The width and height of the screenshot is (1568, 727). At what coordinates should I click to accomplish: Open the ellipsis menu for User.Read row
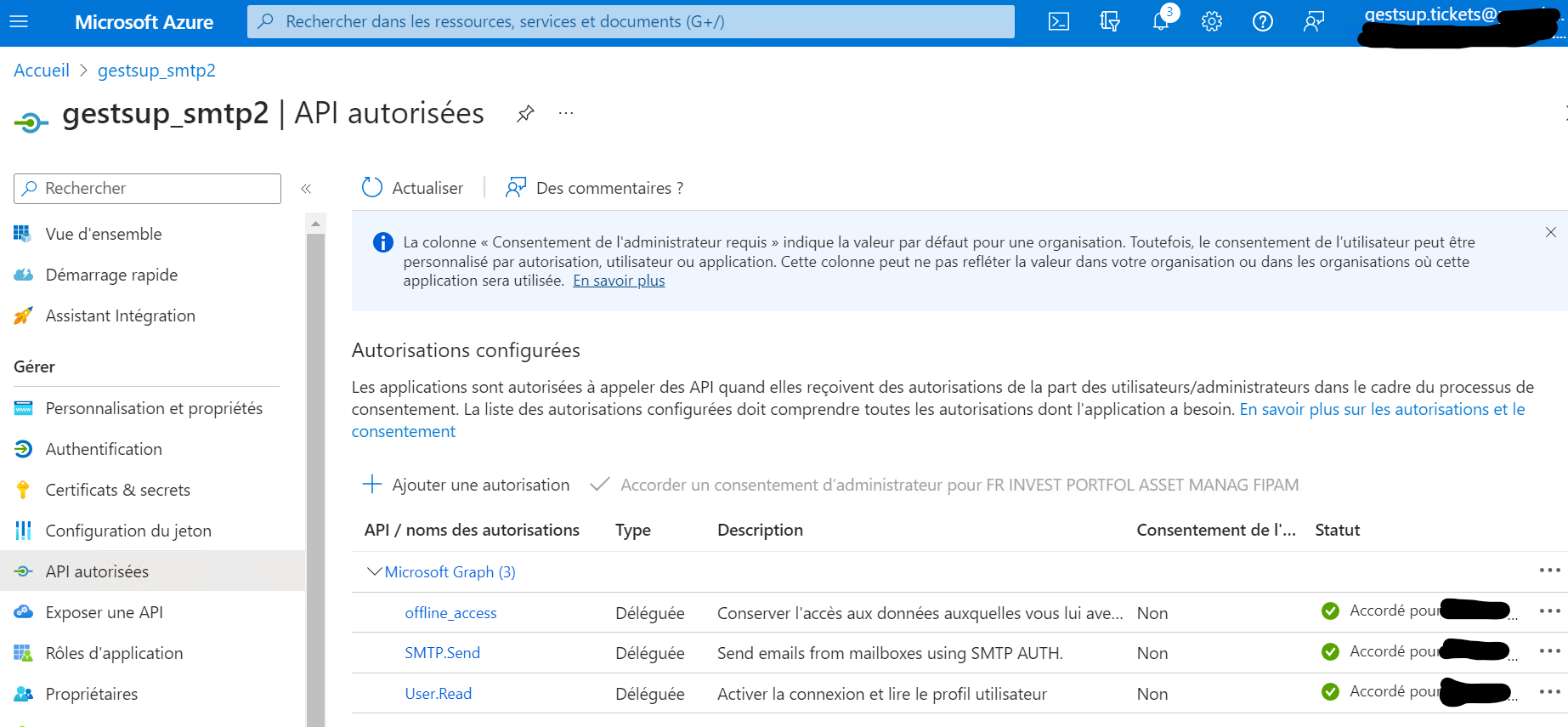coord(1549,692)
